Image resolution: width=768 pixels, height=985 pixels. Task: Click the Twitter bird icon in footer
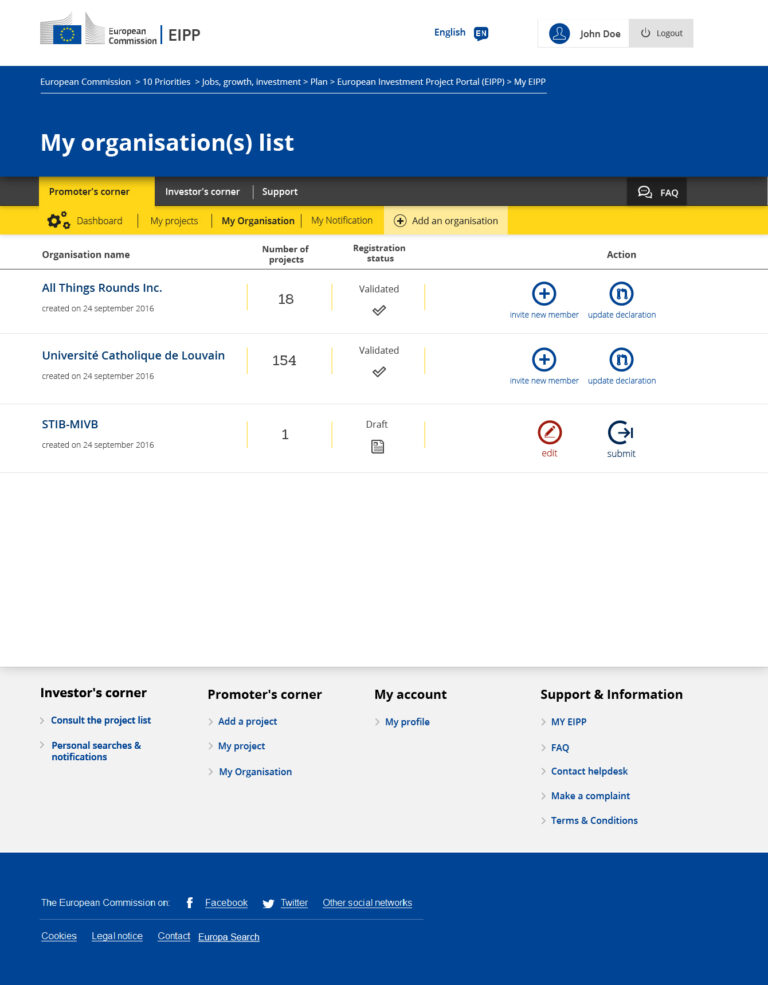(x=268, y=903)
